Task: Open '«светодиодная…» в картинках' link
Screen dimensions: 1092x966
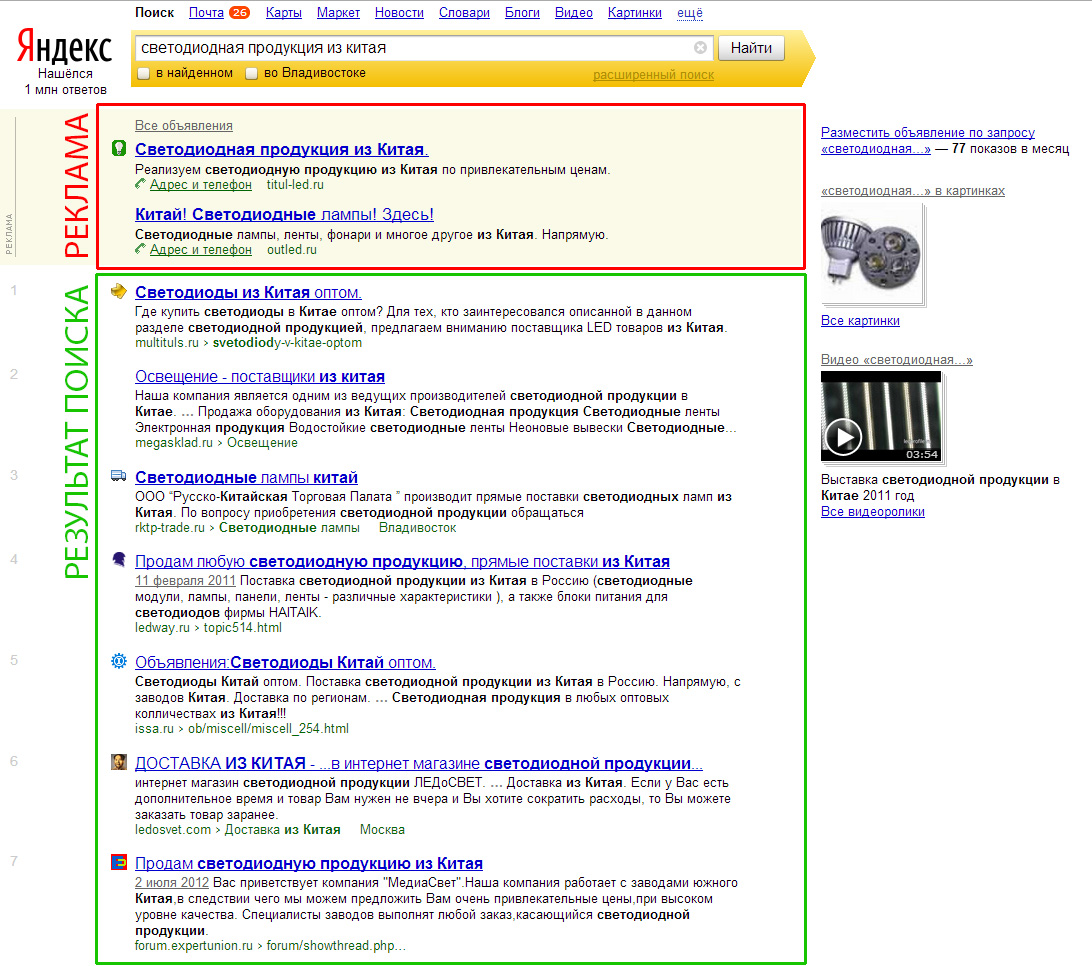Action: [x=912, y=191]
